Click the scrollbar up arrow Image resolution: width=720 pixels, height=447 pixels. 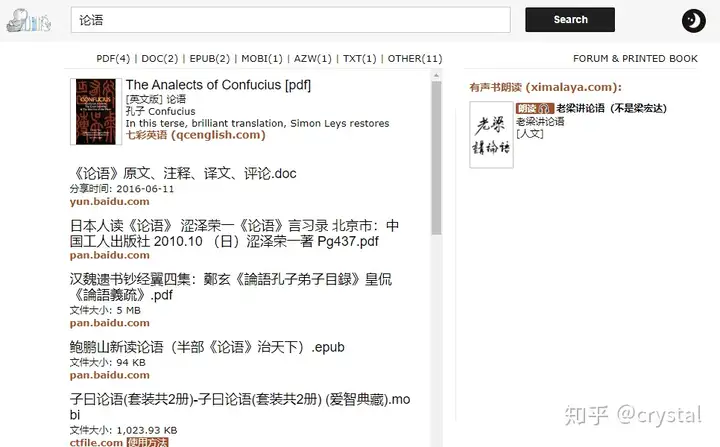click(436, 75)
